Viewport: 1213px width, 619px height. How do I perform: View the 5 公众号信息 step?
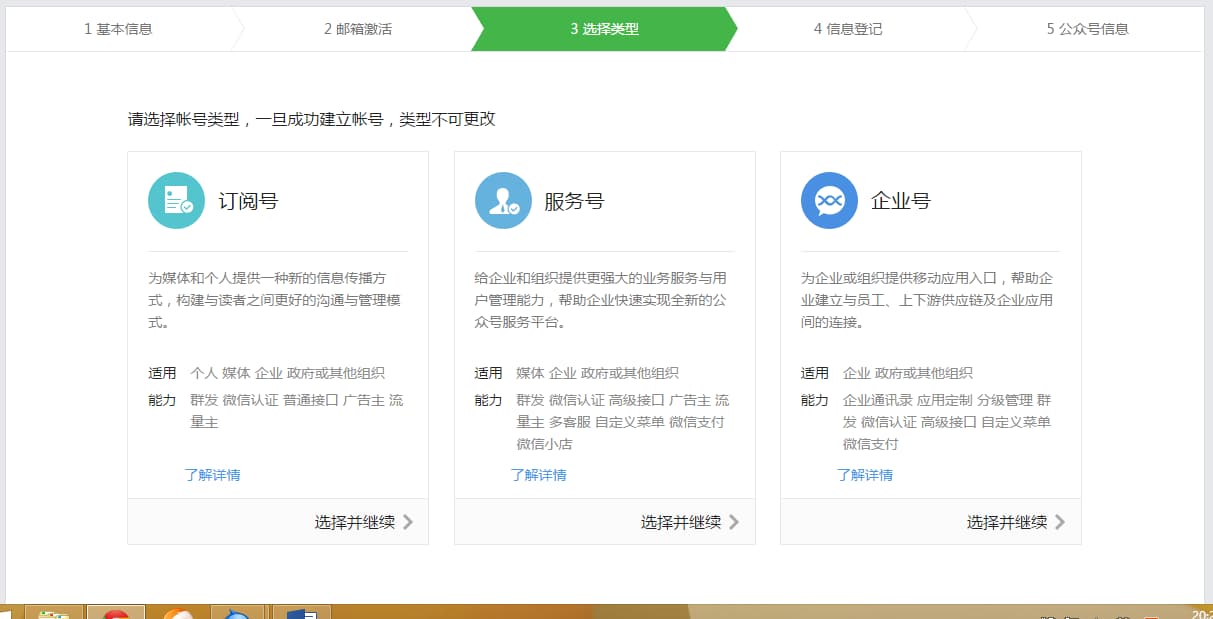click(x=1087, y=29)
